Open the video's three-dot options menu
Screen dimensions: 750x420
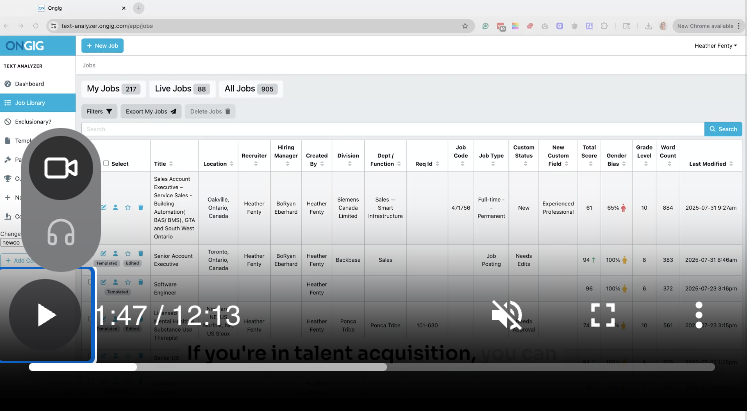(699, 315)
